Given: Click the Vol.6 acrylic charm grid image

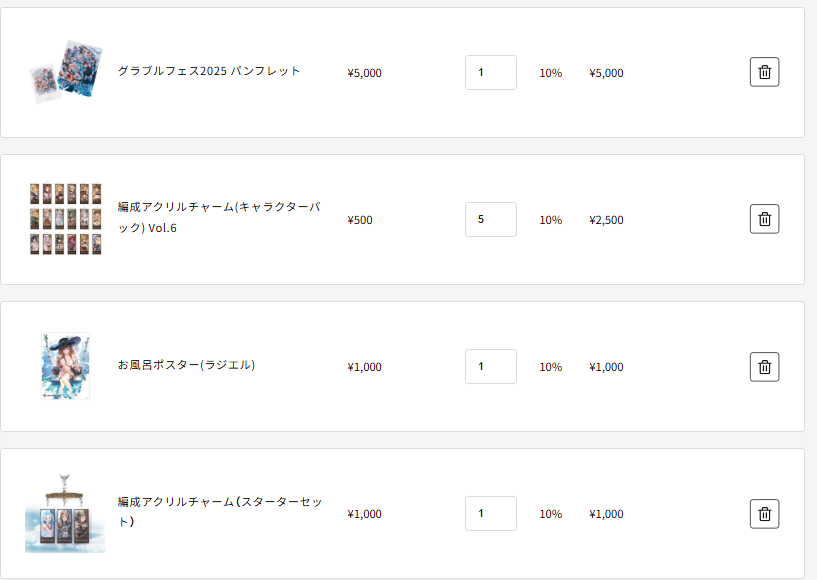Looking at the screenshot, I should pyautogui.click(x=65, y=219).
